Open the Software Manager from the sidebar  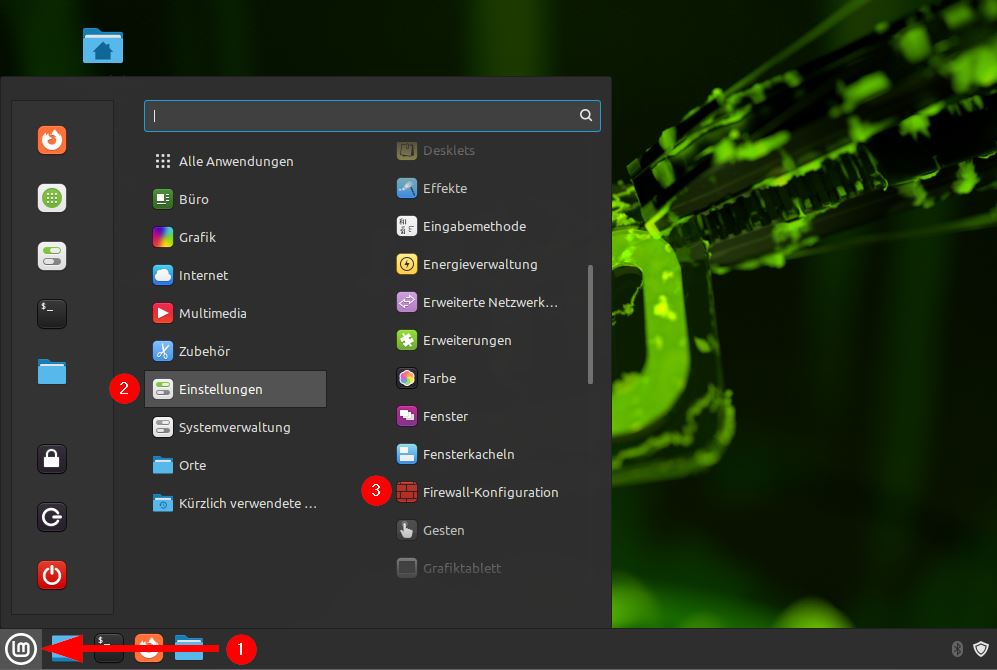pos(51,198)
